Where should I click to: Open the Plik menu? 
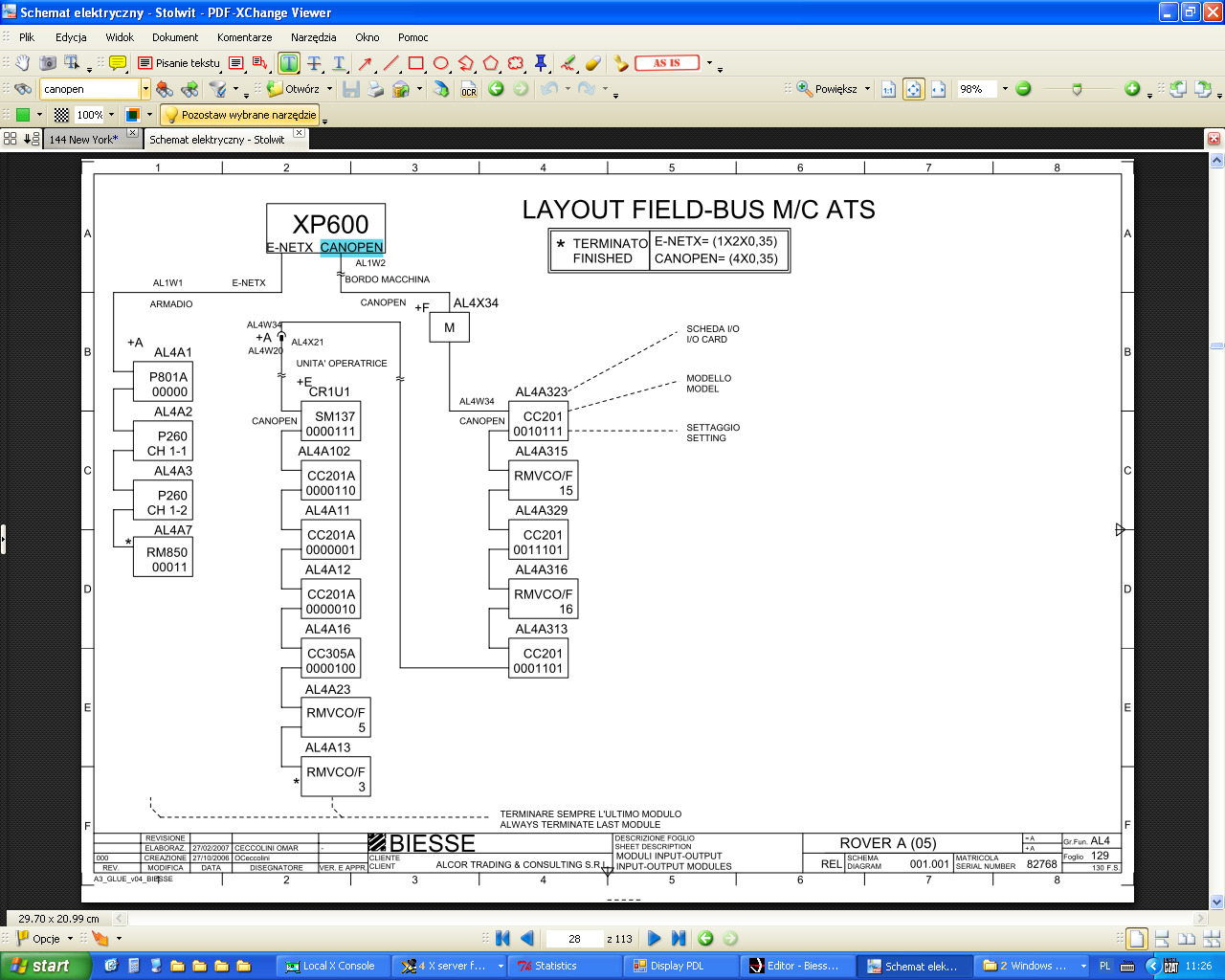click(27, 37)
